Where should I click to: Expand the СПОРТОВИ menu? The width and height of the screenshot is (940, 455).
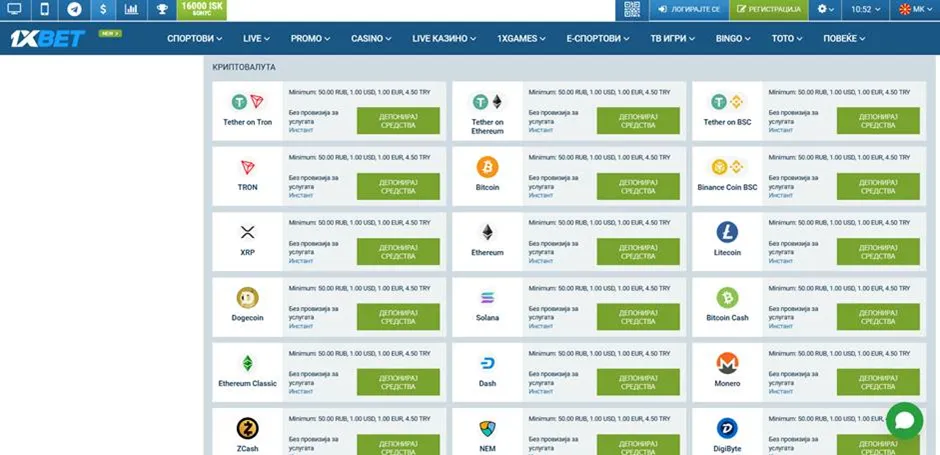(195, 38)
